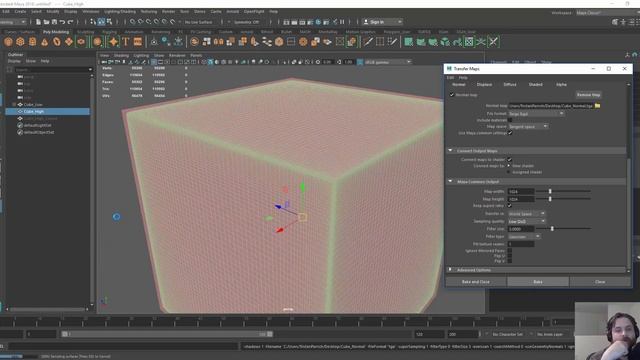Select by object type mode icon
The width and height of the screenshot is (640, 360).
pos(101,22)
